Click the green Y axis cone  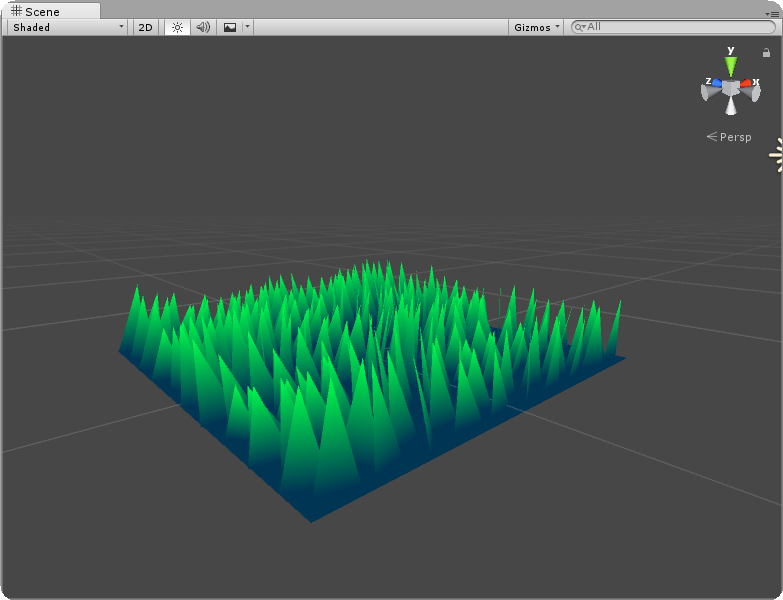(x=731, y=67)
